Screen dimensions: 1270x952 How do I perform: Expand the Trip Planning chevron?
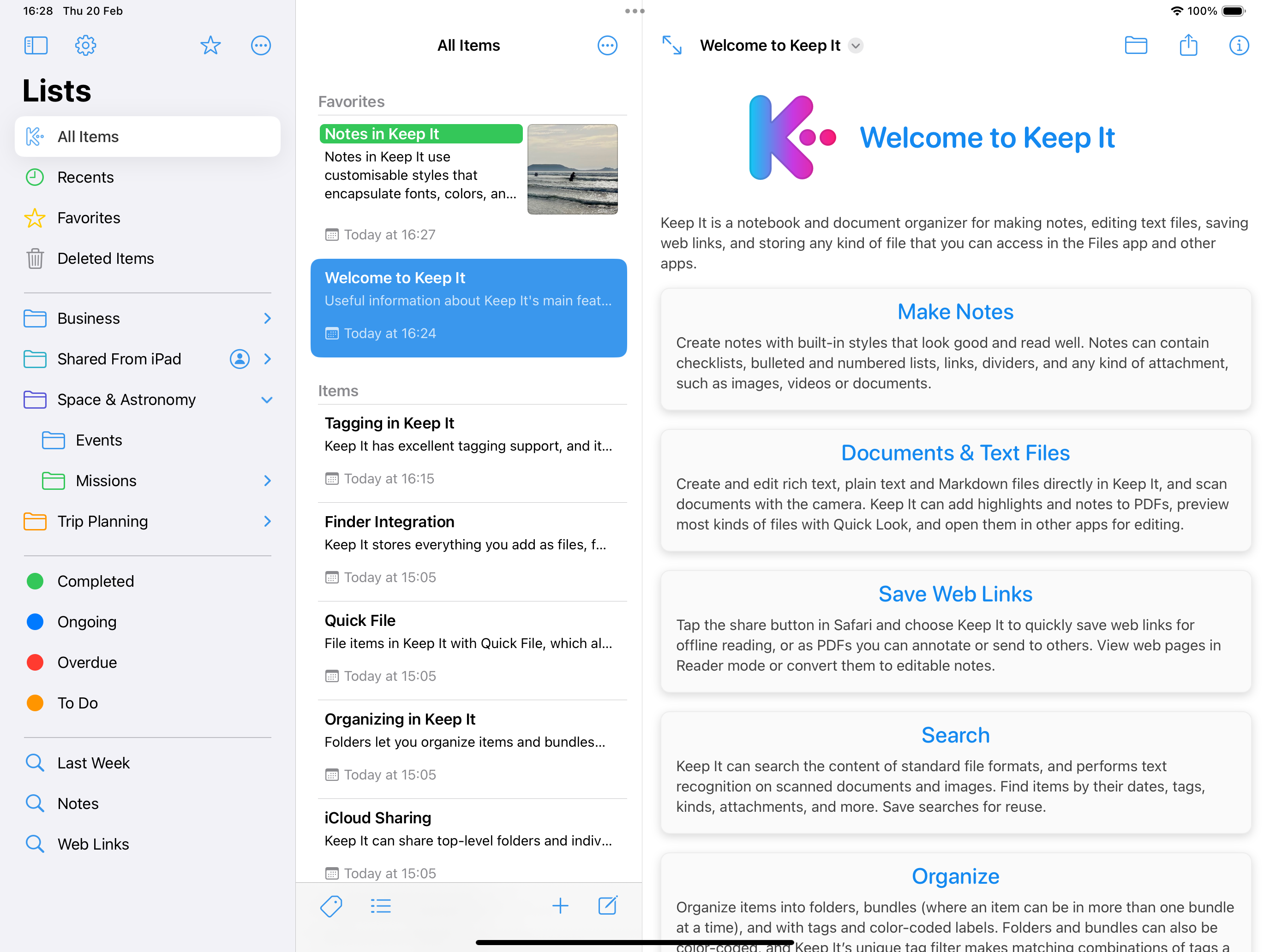pyautogui.click(x=268, y=521)
